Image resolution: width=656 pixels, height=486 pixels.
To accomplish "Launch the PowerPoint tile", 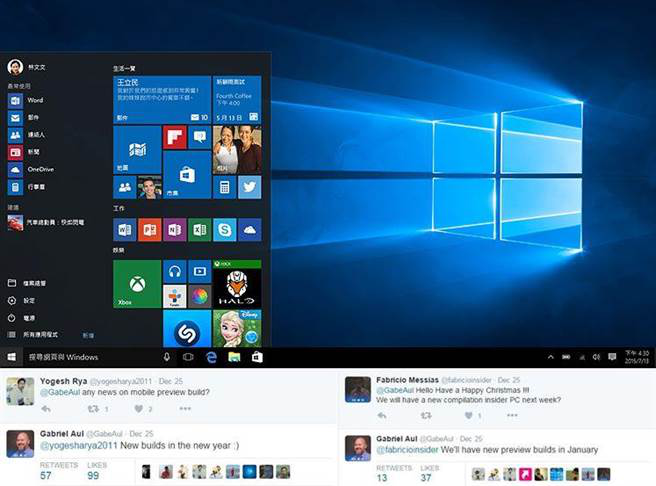I will click(x=150, y=230).
